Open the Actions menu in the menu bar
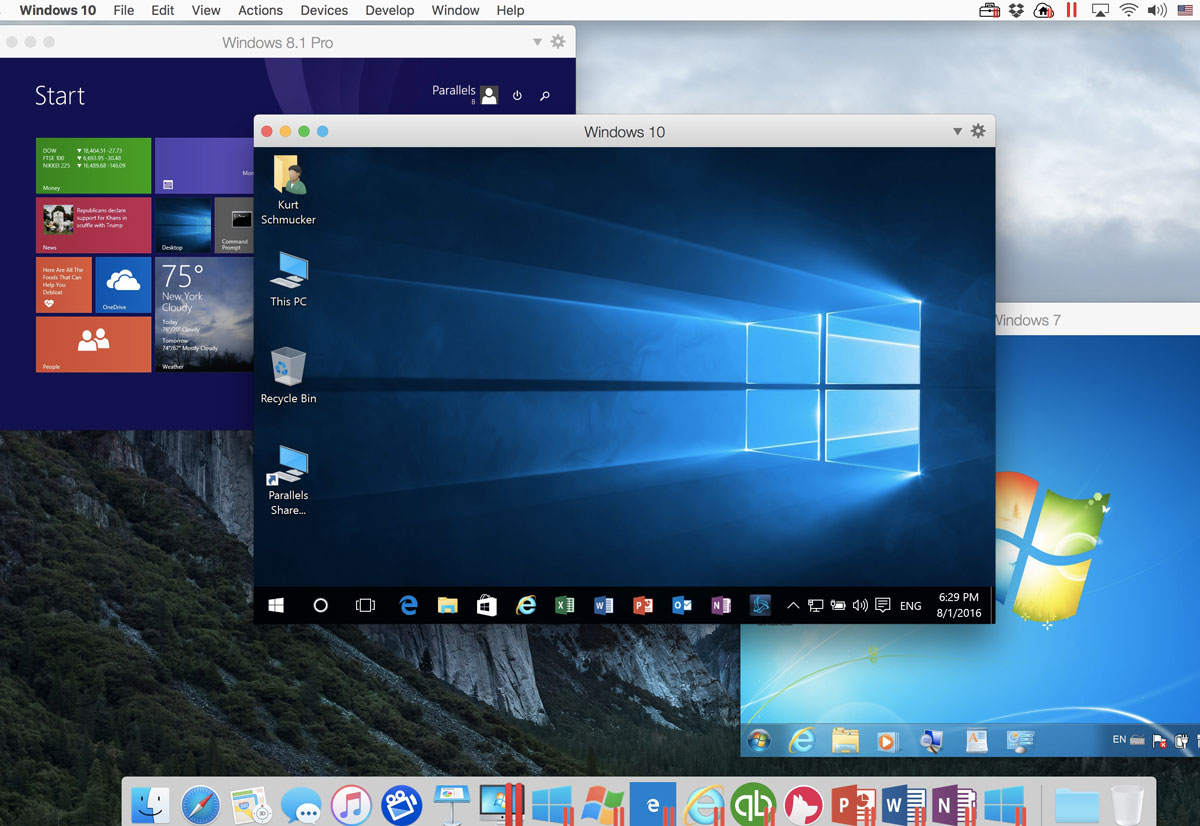The width and height of the screenshot is (1200, 826). pos(260,10)
